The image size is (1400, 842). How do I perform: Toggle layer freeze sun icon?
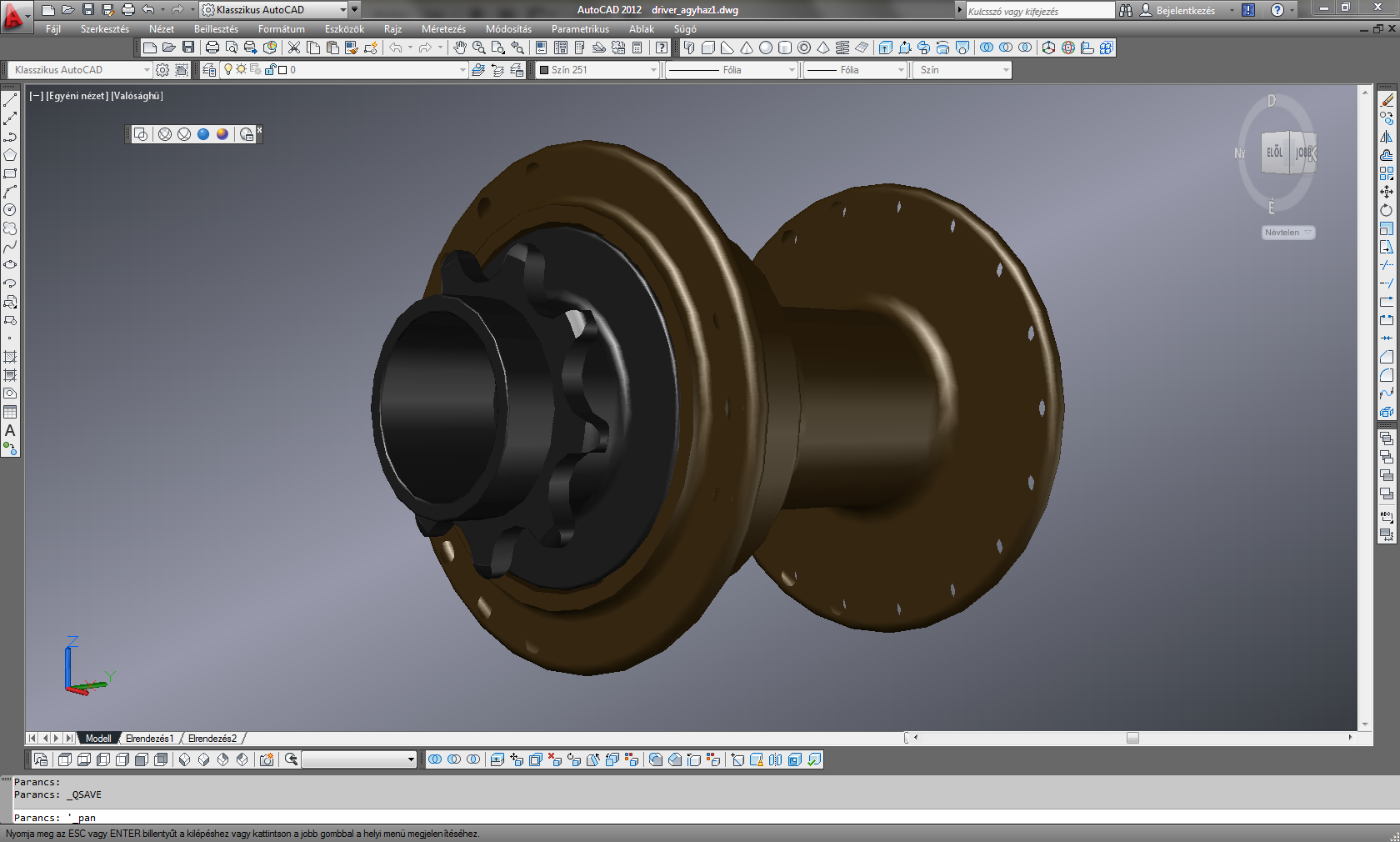(x=242, y=70)
